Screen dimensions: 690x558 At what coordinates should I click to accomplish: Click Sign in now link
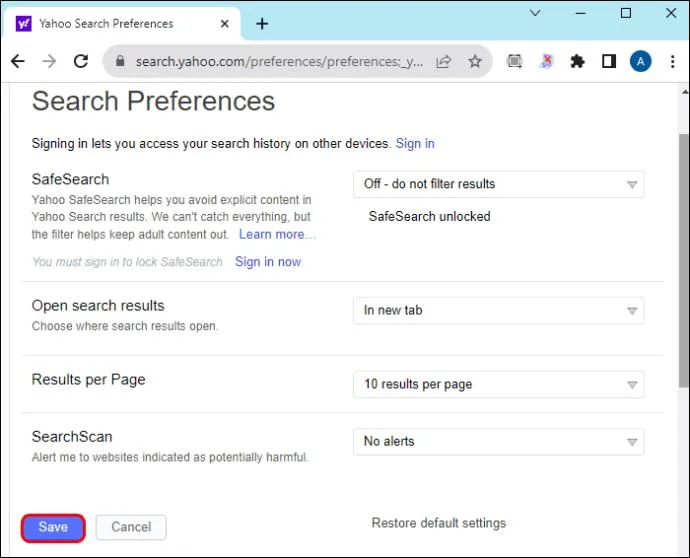click(268, 261)
